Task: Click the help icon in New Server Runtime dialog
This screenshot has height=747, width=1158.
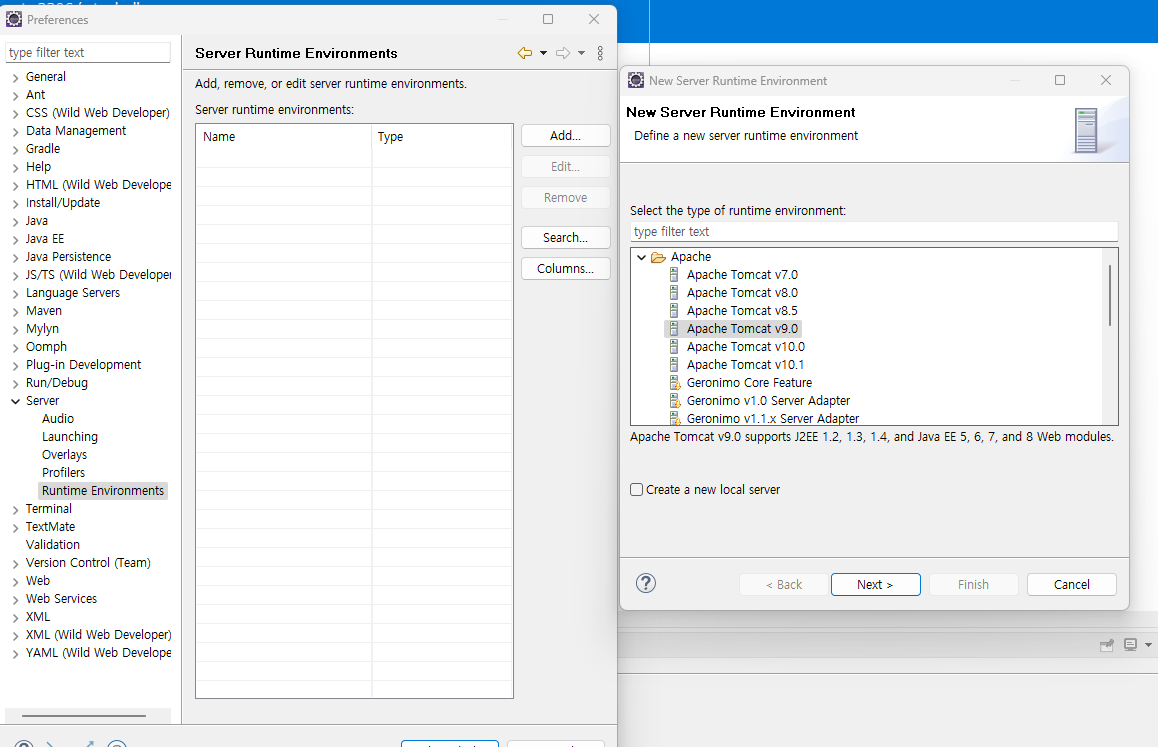Action: (645, 584)
